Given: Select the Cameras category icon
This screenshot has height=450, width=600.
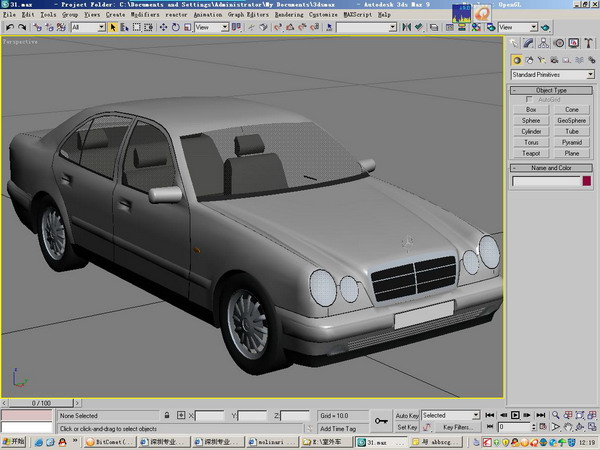Looking at the screenshot, I should point(554,60).
